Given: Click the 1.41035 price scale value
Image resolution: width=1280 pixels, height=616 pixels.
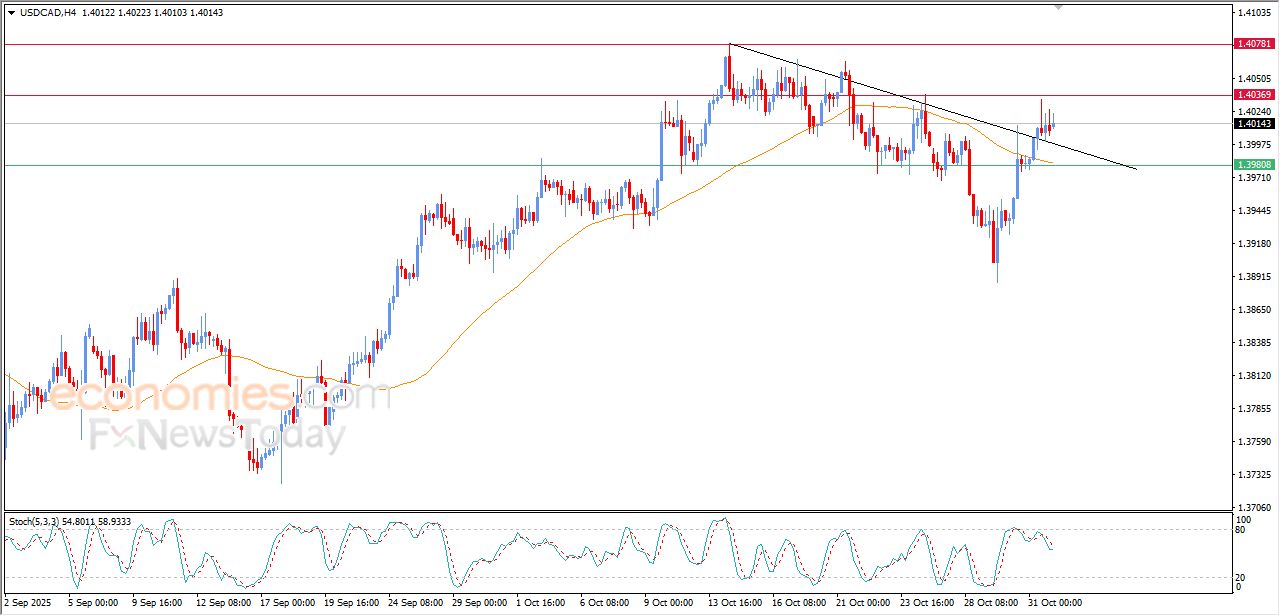Looking at the screenshot, I should (1253, 13).
